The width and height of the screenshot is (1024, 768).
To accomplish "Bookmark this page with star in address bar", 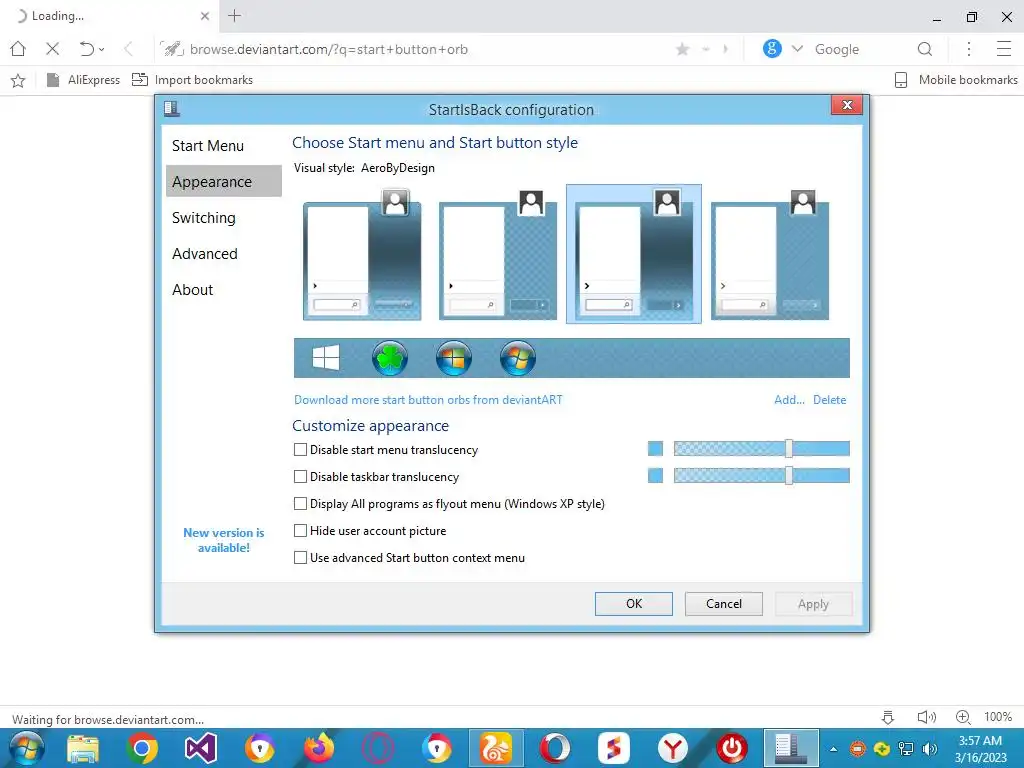I will pos(682,49).
